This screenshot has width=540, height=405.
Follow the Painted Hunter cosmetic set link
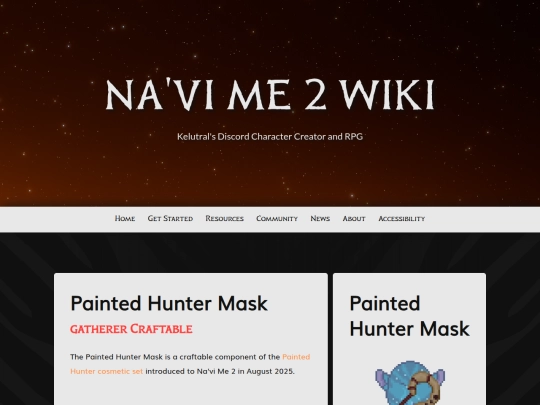tap(190, 364)
